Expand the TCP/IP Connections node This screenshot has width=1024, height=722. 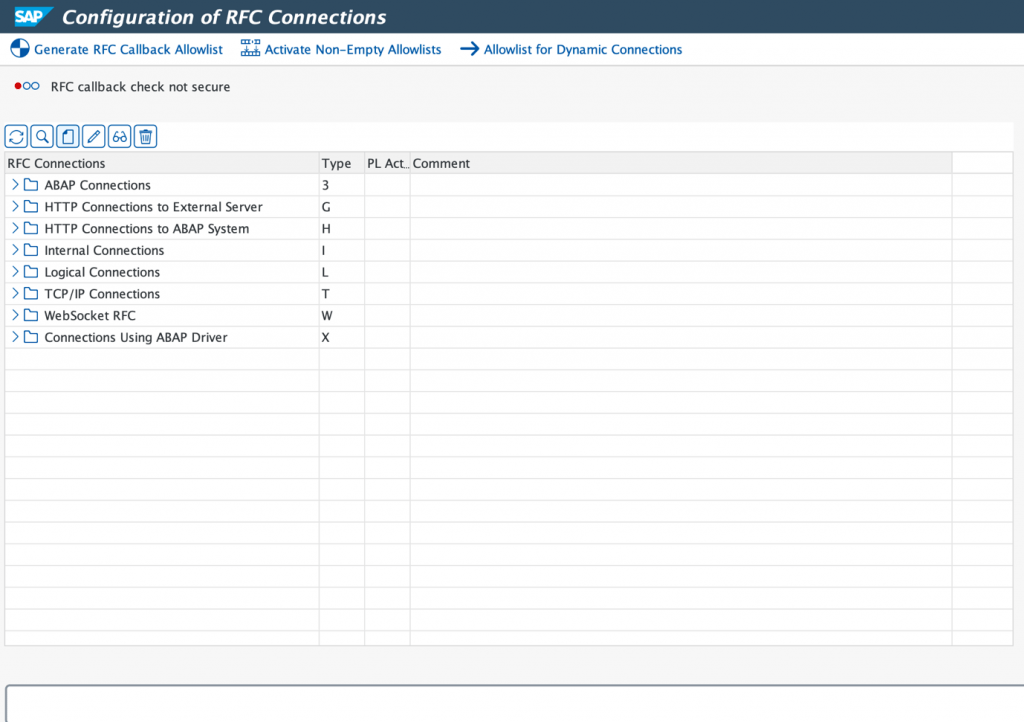point(15,294)
